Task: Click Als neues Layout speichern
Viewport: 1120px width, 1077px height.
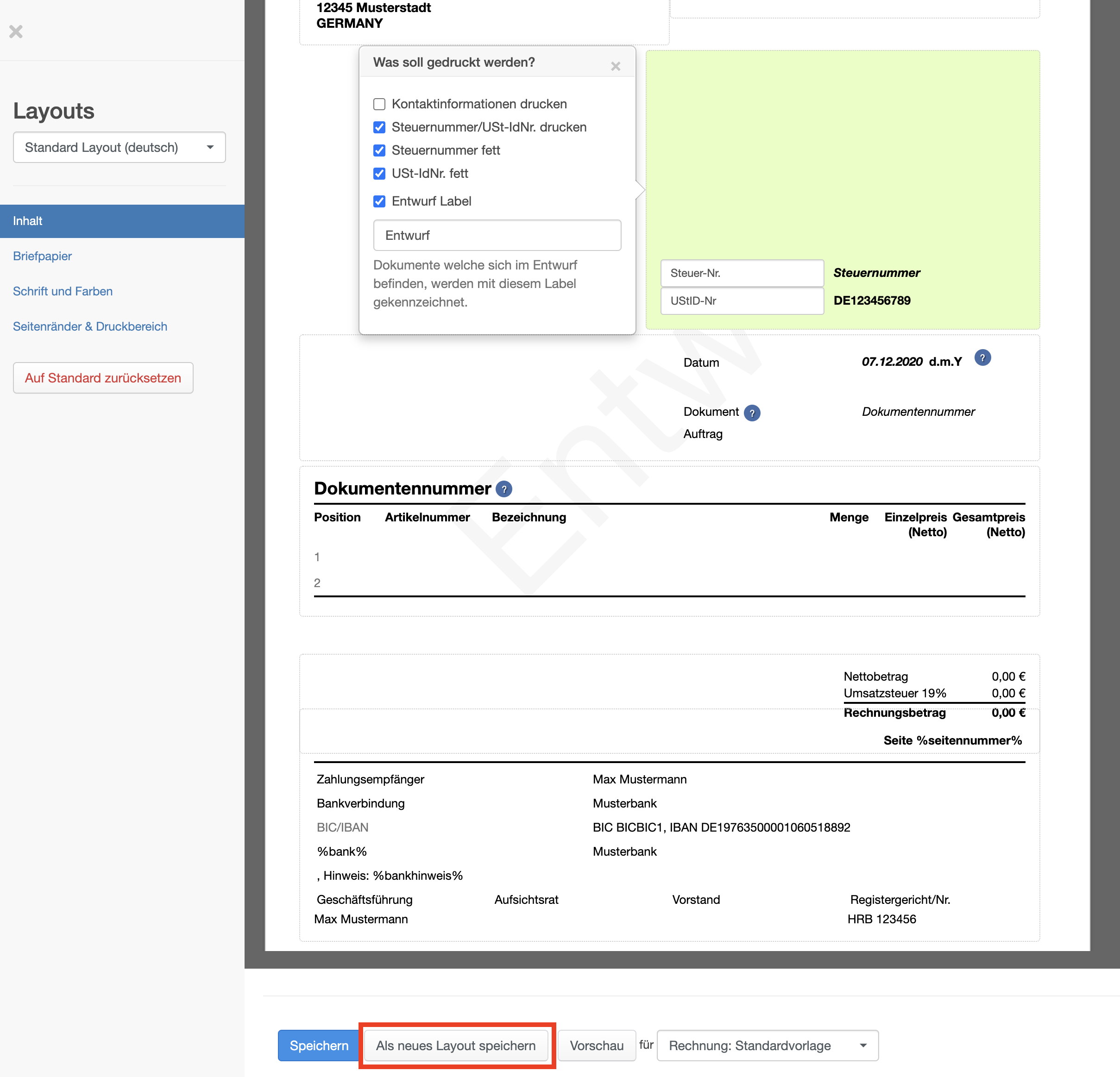Action: [456, 1046]
